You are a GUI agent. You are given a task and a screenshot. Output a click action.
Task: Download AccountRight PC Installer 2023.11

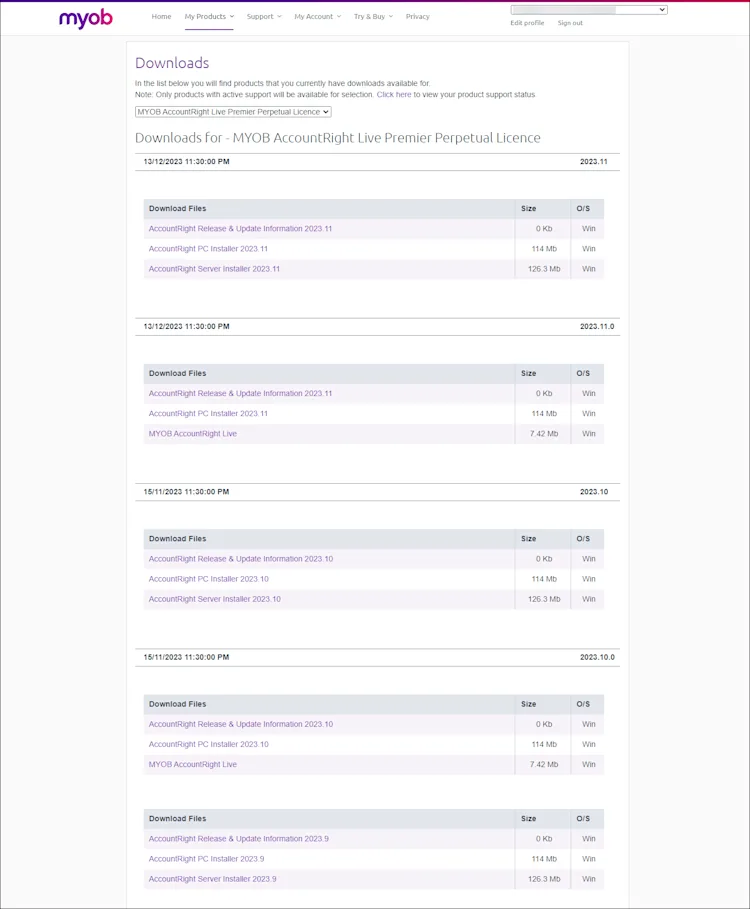[x=209, y=248]
